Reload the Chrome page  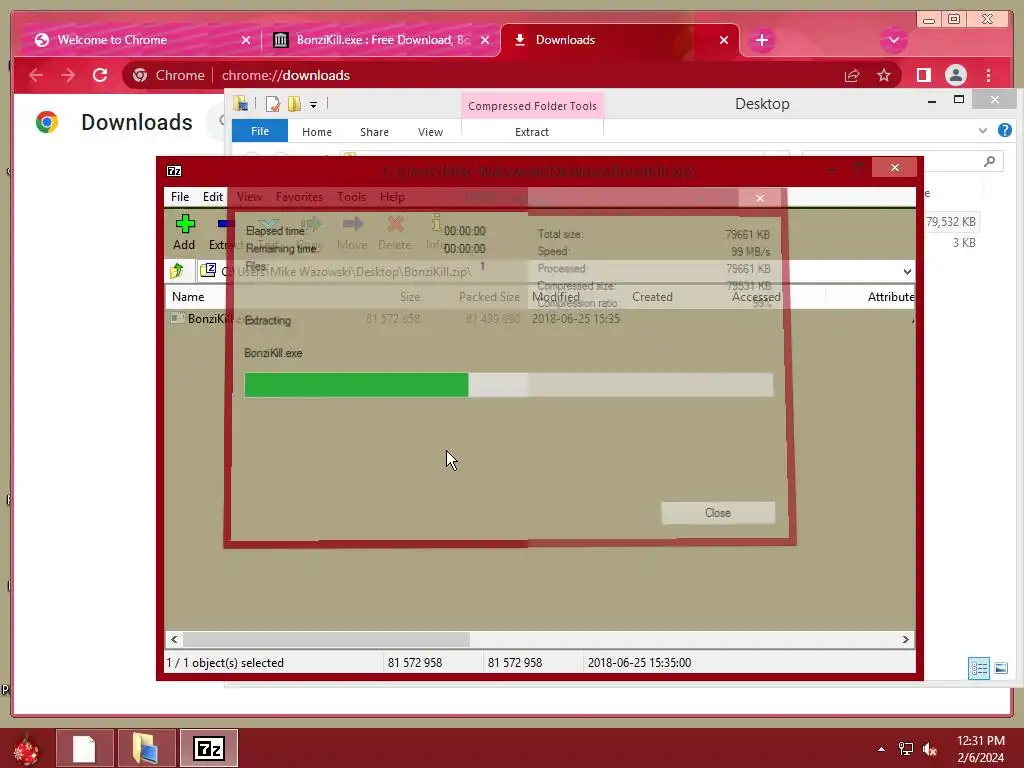tap(100, 75)
